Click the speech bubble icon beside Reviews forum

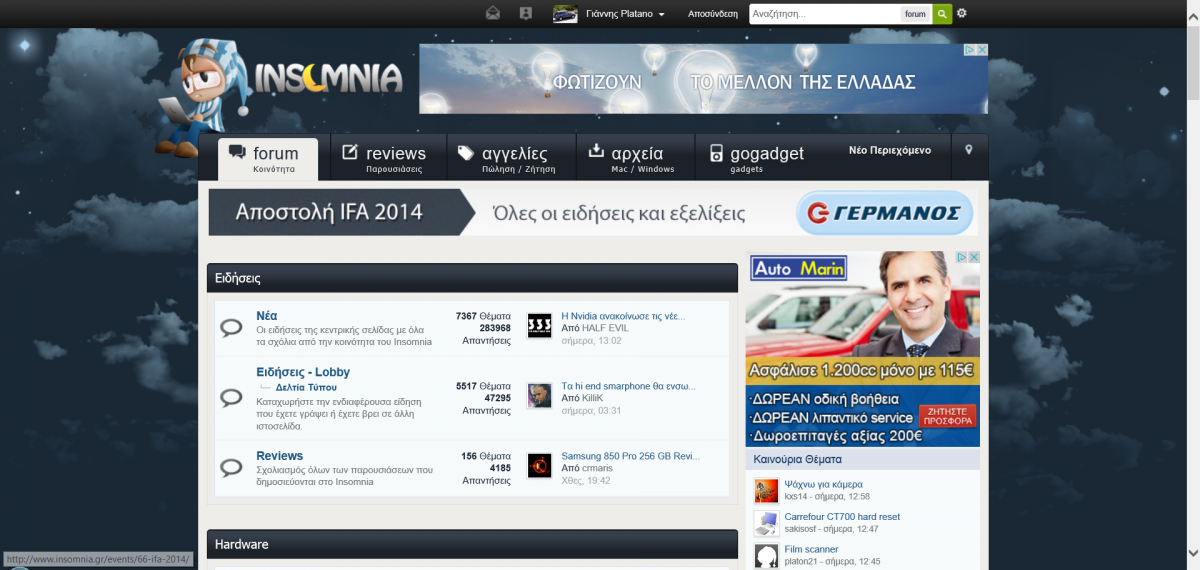pos(231,467)
